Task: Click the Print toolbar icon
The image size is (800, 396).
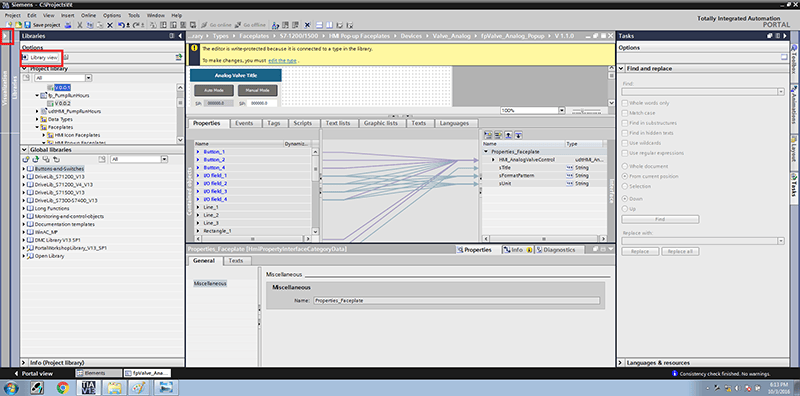Action: [x=68, y=24]
